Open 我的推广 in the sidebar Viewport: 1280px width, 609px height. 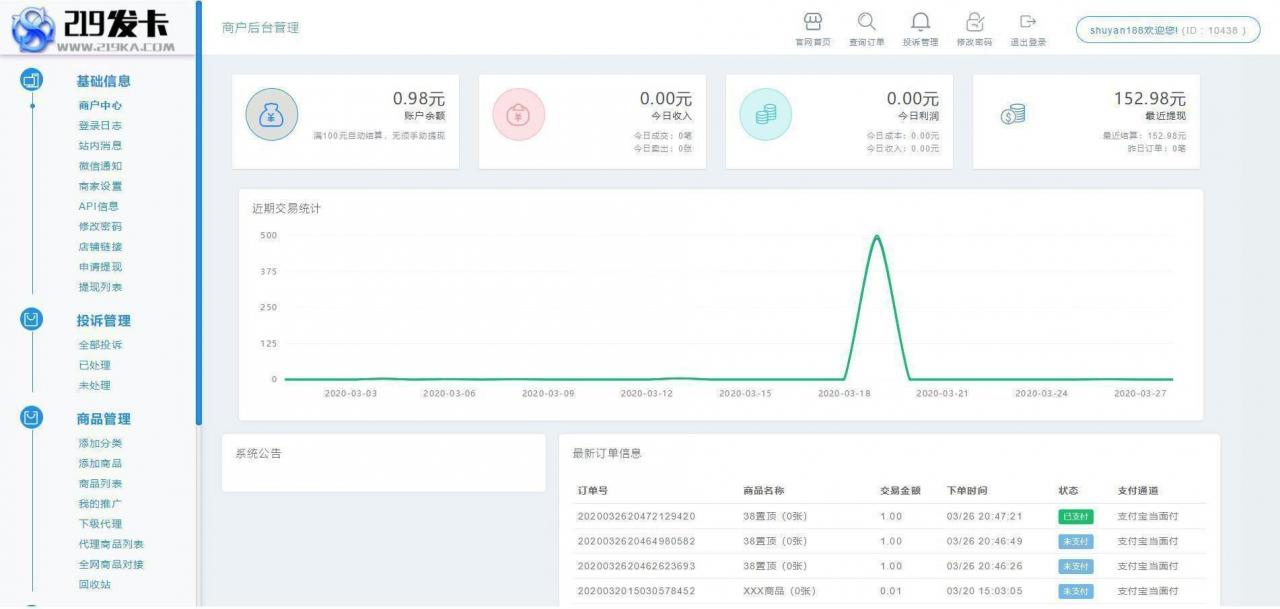(x=100, y=503)
